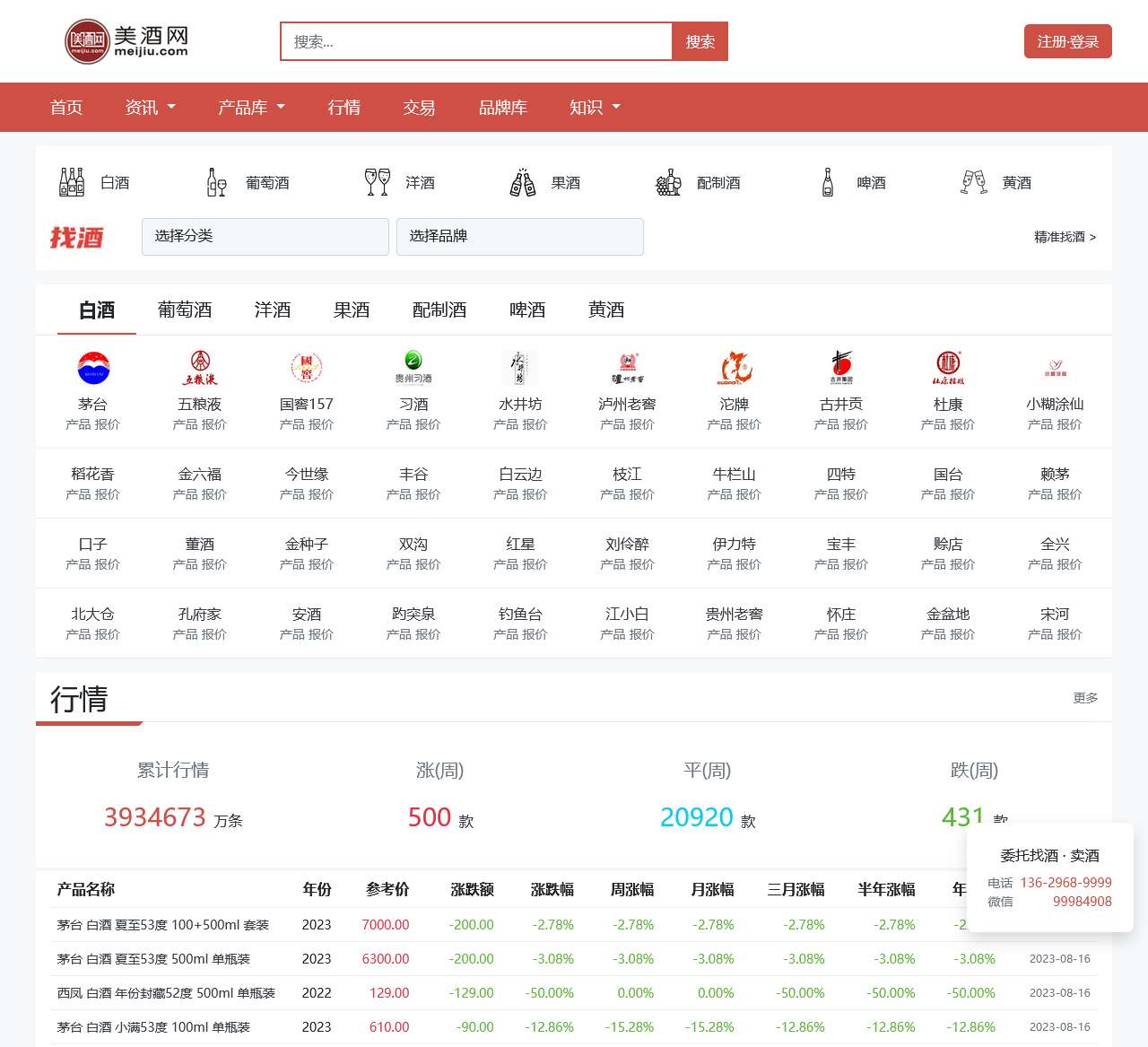The width and height of the screenshot is (1148, 1047).
Task: Click the 葡萄酒 wine glass icon
Action: click(214, 181)
